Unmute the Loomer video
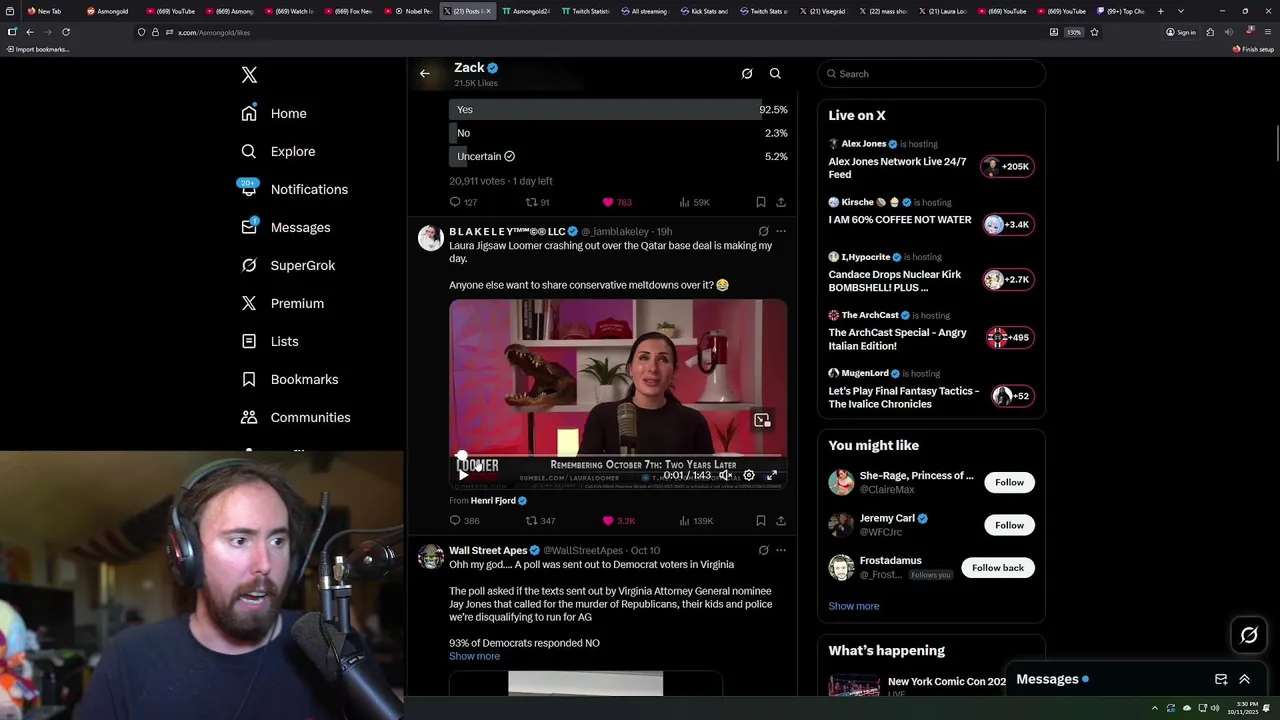1280x720 pixels. 726,476
